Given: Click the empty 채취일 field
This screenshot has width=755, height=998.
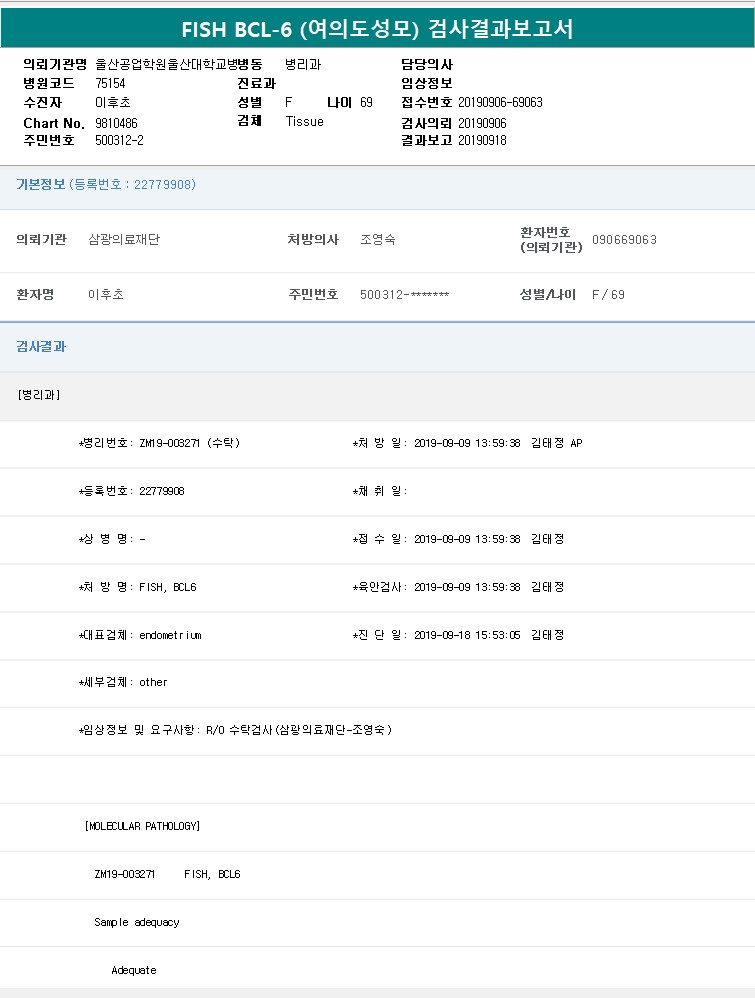Looking at the screenshot, I should point(379,491).
